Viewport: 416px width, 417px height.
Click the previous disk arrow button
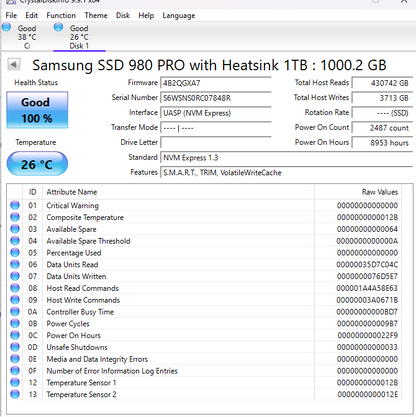pyautogui.click(x=14, y=64)
